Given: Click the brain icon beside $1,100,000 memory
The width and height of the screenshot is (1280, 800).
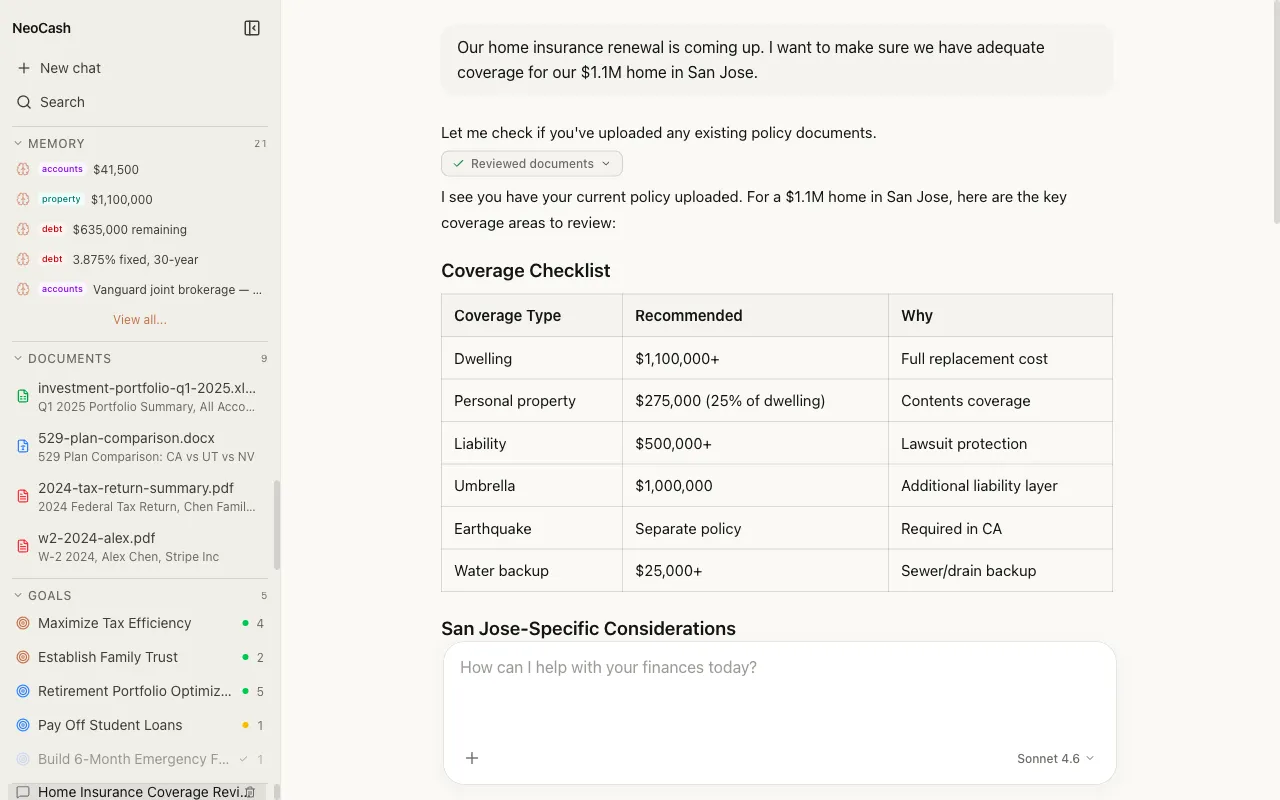Looking at the screenshot, I should [23, 199].
